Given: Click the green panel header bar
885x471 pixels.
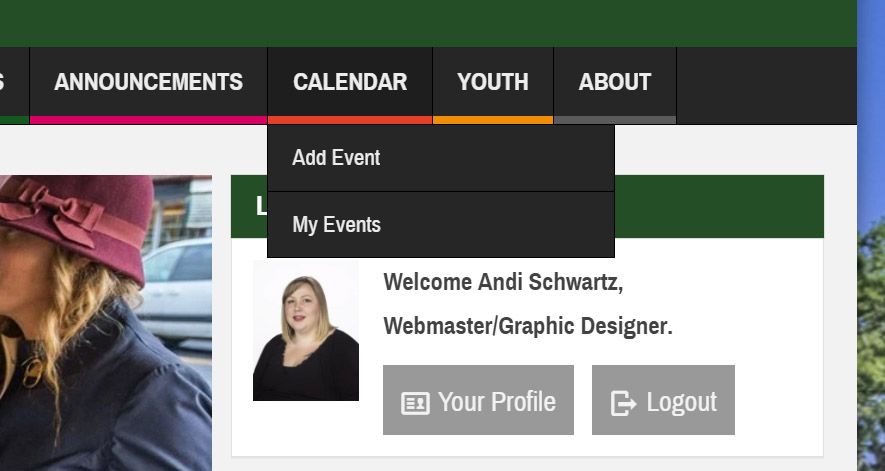Looking at the screenshot, I should (718, 206).
